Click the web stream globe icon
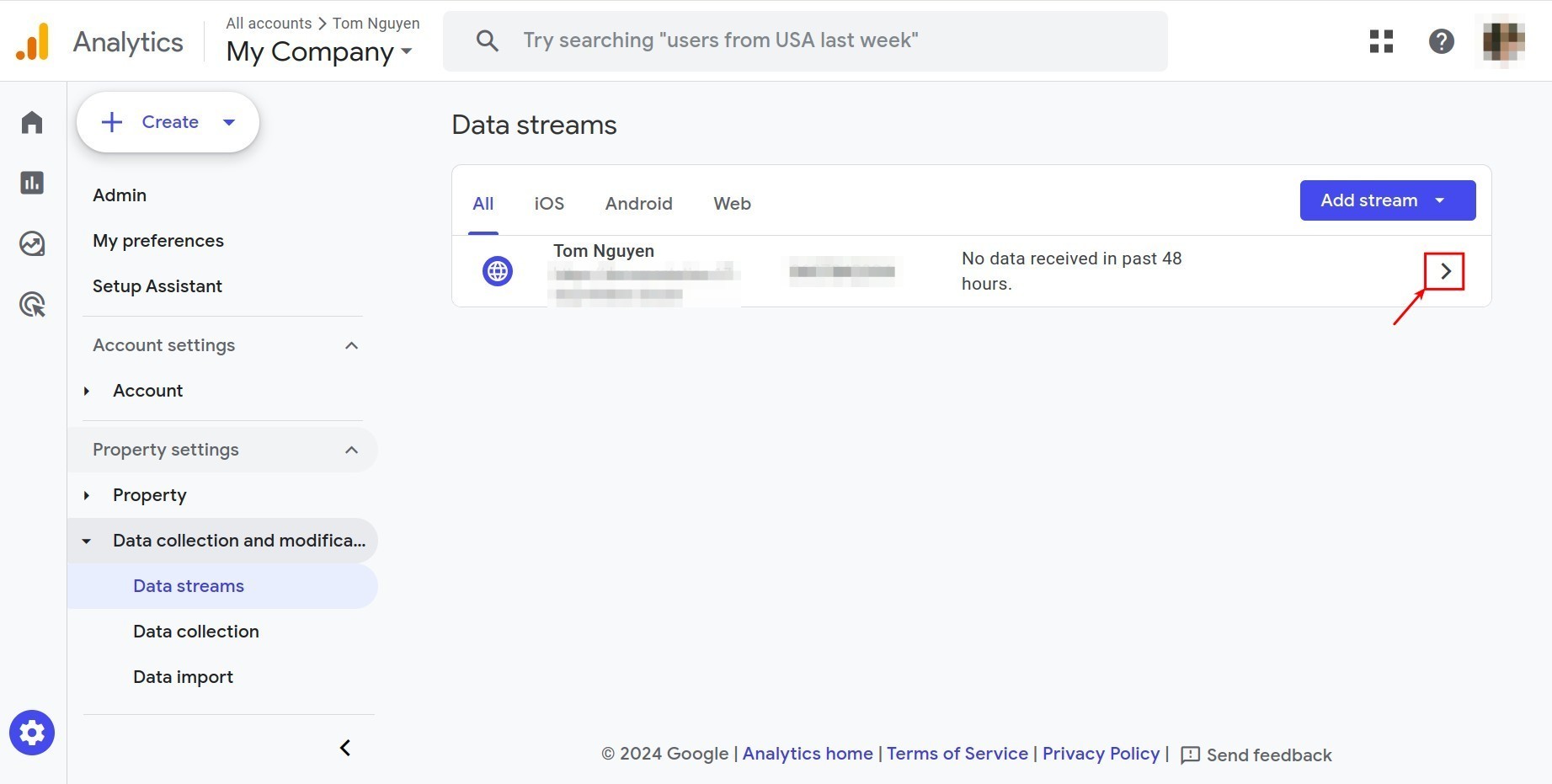The height and width of the screenshot is (784, 1552). pos(498,271)
